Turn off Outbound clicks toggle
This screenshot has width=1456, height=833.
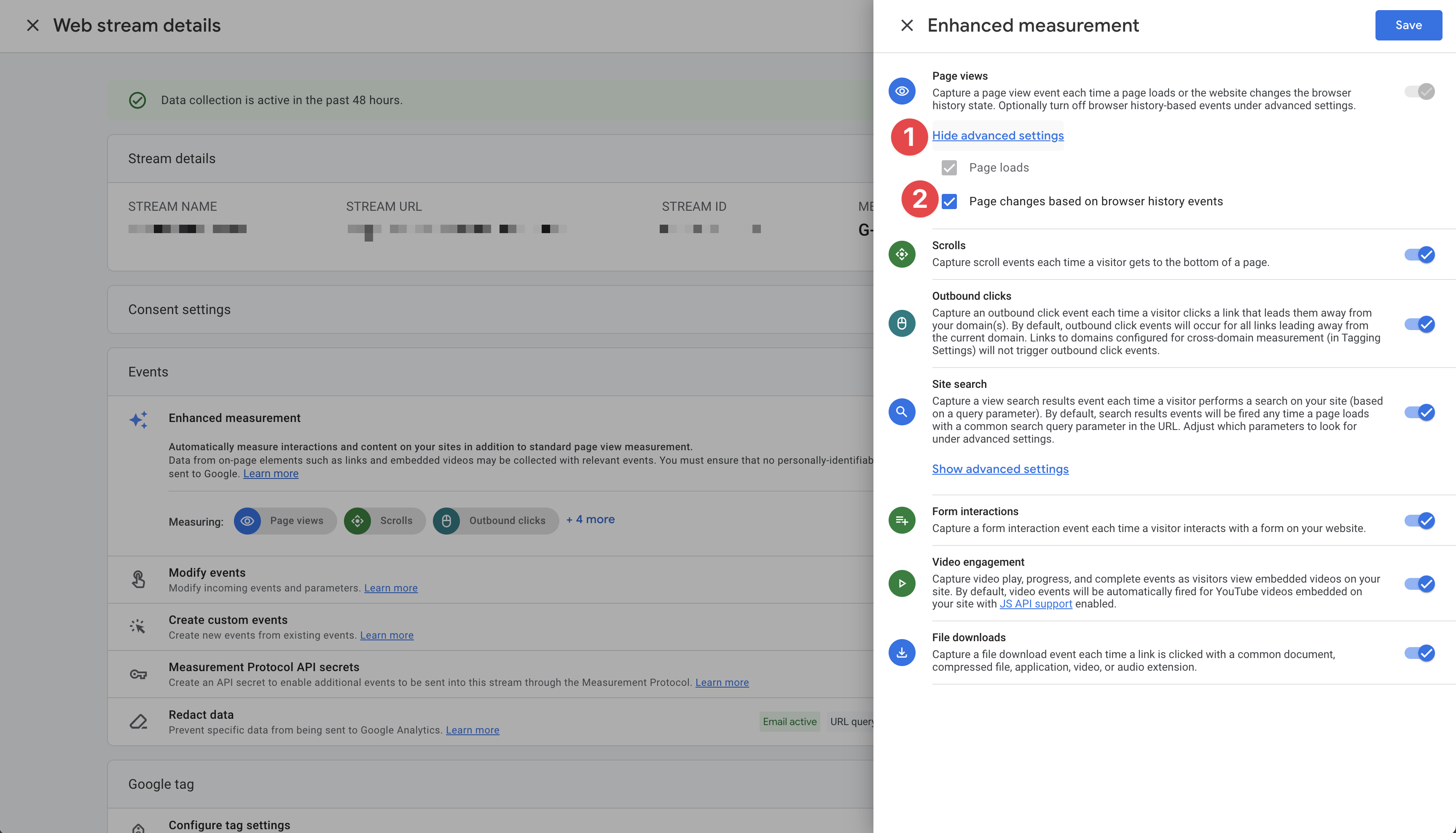1419,324
